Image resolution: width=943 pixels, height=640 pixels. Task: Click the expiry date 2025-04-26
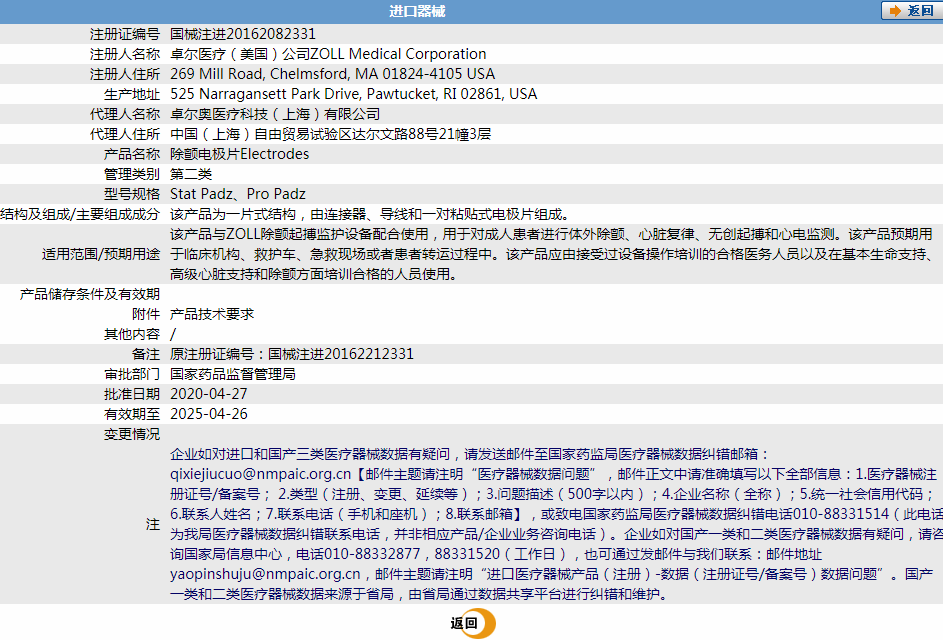point(209,414)
